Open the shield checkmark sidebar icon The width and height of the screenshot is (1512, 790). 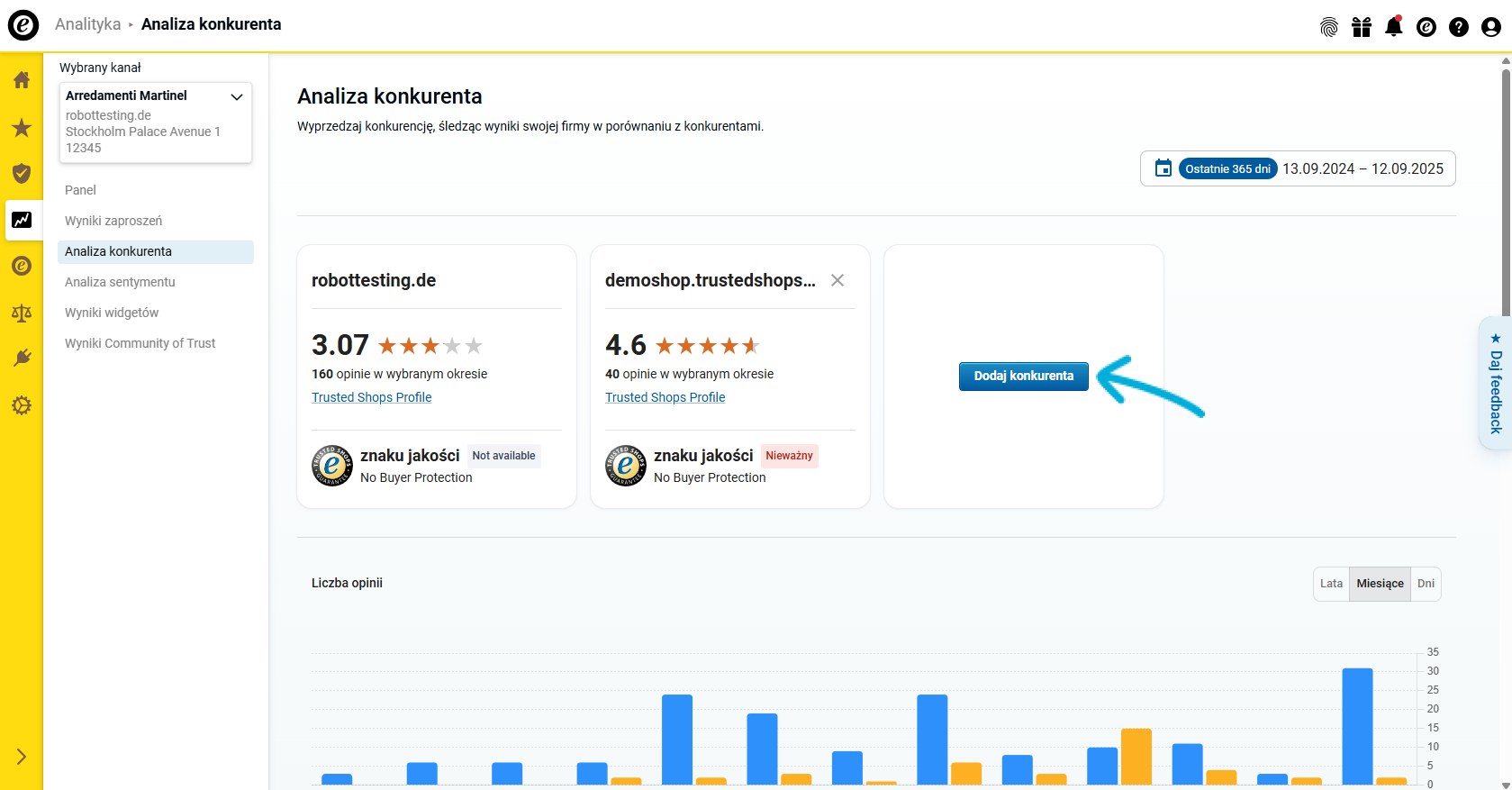click(x=22, y=173)
